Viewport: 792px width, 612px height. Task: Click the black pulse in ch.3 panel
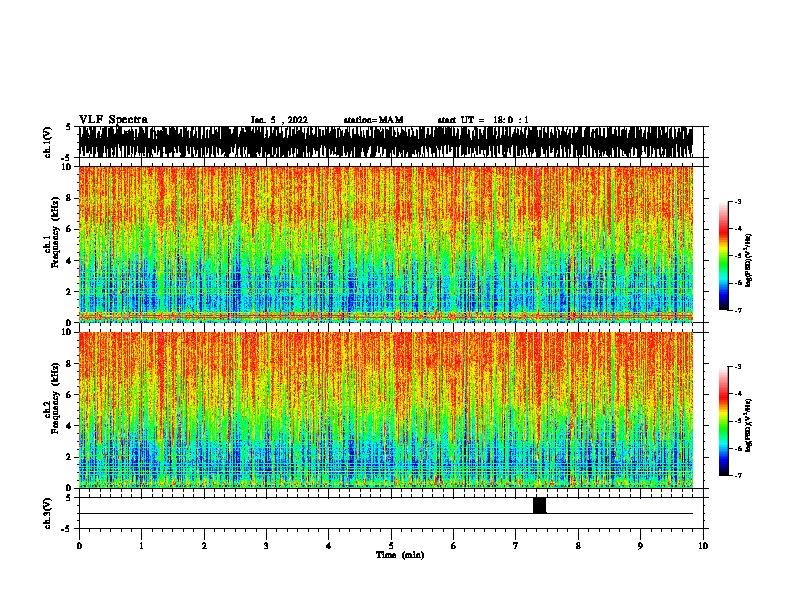(539, 505)
